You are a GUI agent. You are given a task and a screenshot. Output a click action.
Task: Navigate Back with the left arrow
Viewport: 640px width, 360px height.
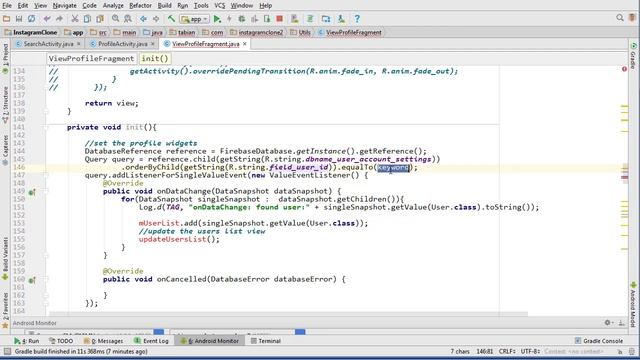tap(143, 19)
